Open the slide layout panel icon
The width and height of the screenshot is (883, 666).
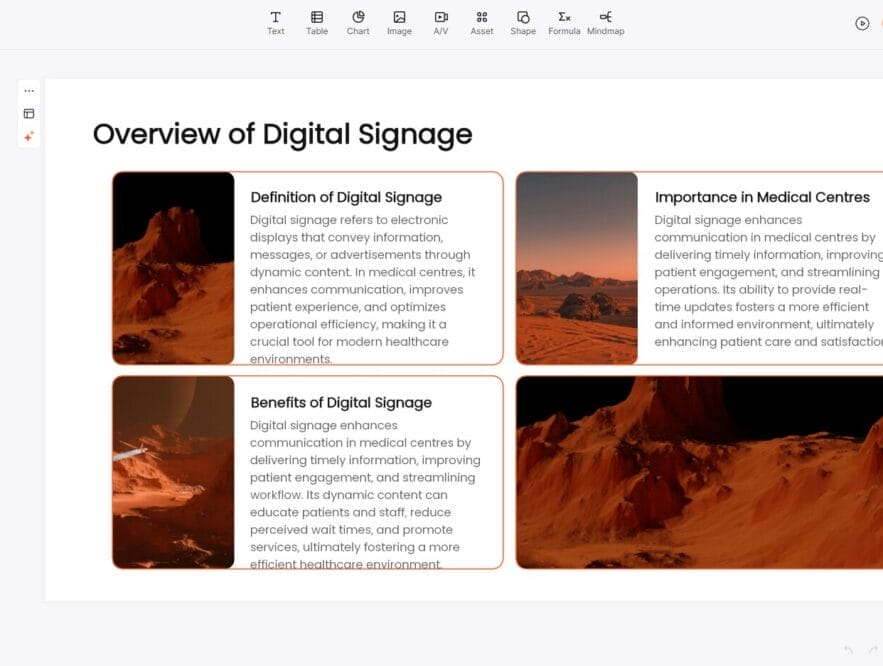pos(28,113)
